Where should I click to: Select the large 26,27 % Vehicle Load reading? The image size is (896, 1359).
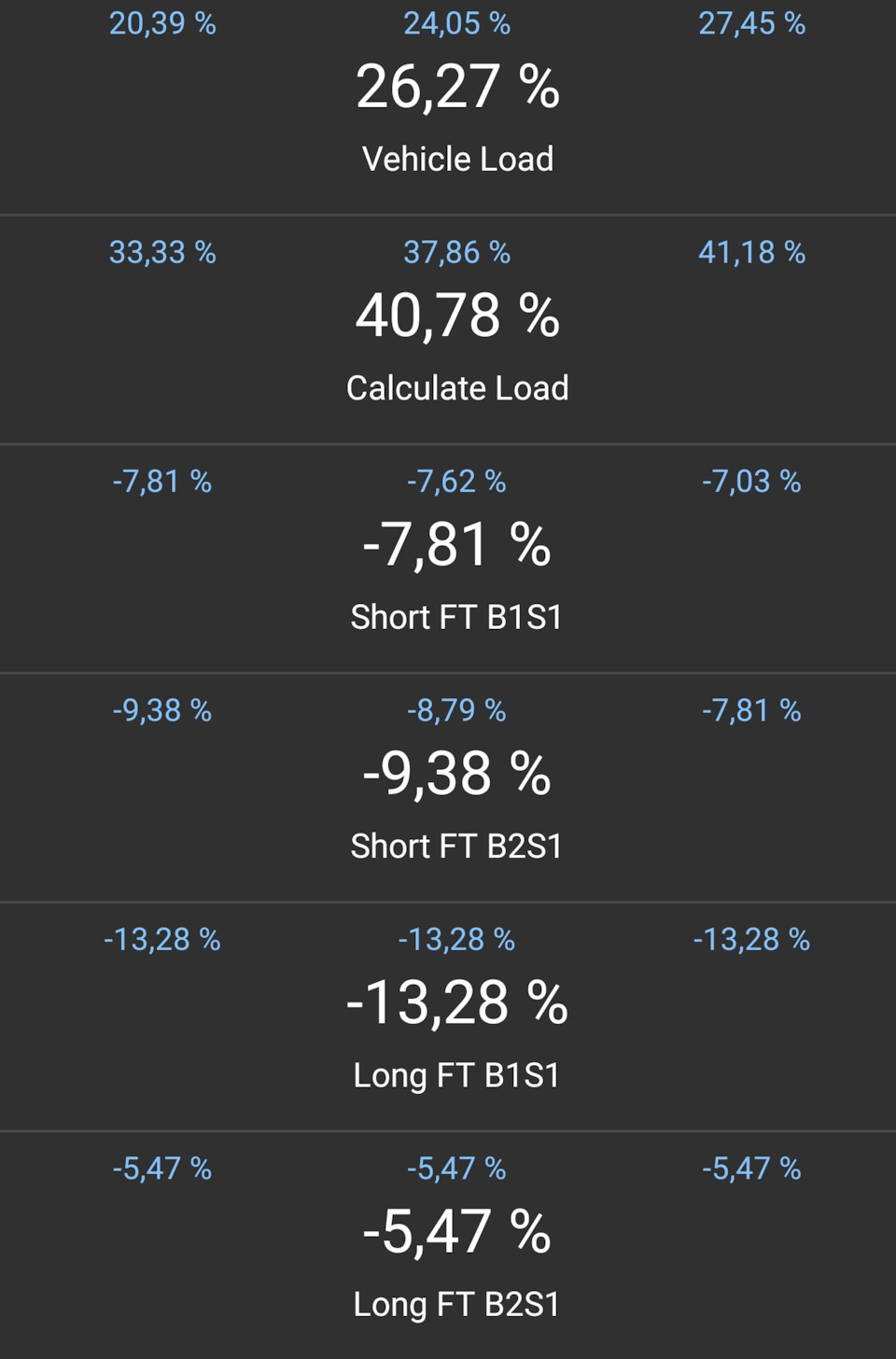tap(457, 87)
